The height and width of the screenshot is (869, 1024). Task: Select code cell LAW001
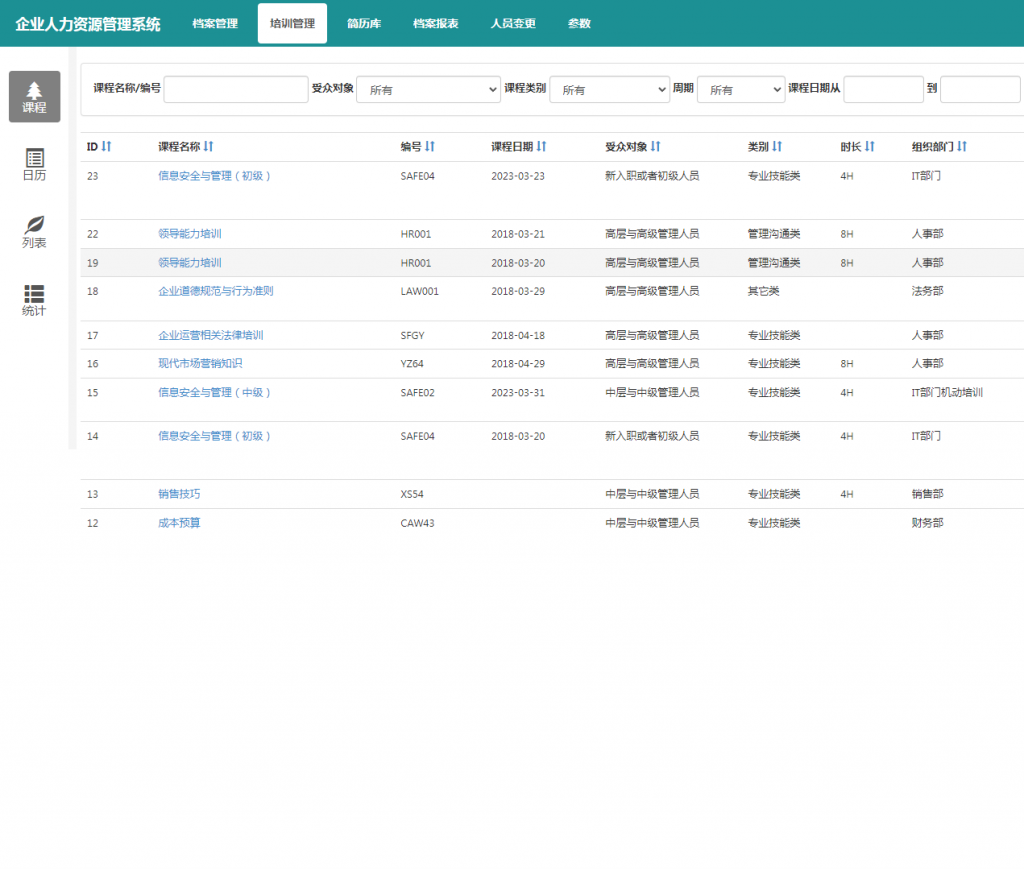(x=420, y=292)
